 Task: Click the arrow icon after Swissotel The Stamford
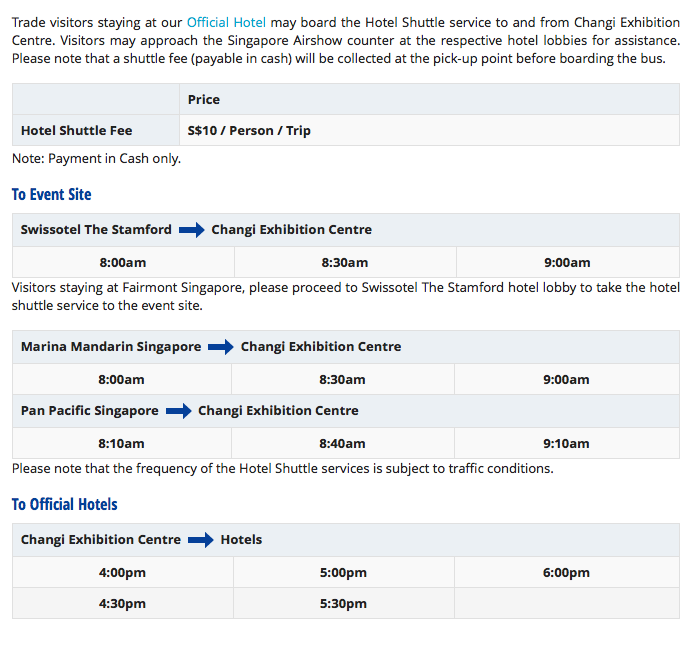[191, 230]
